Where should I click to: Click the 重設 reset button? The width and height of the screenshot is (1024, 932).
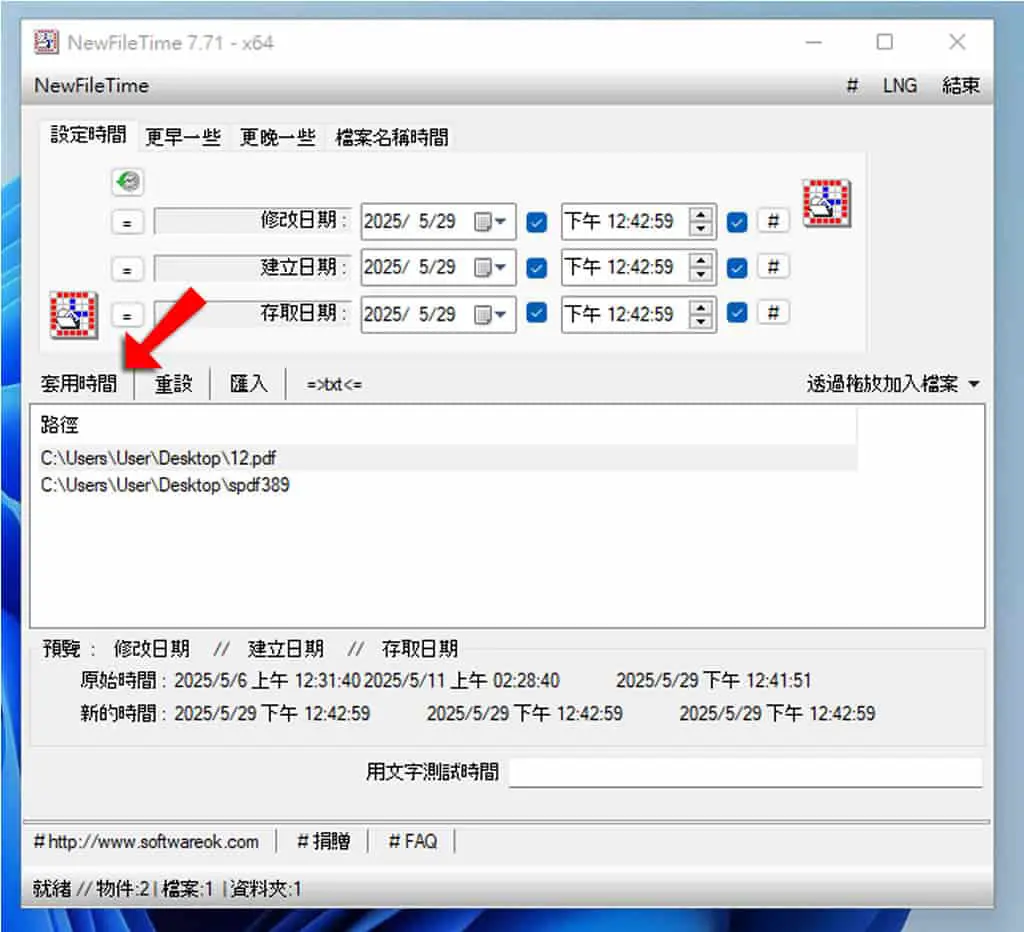coord(173,383)
